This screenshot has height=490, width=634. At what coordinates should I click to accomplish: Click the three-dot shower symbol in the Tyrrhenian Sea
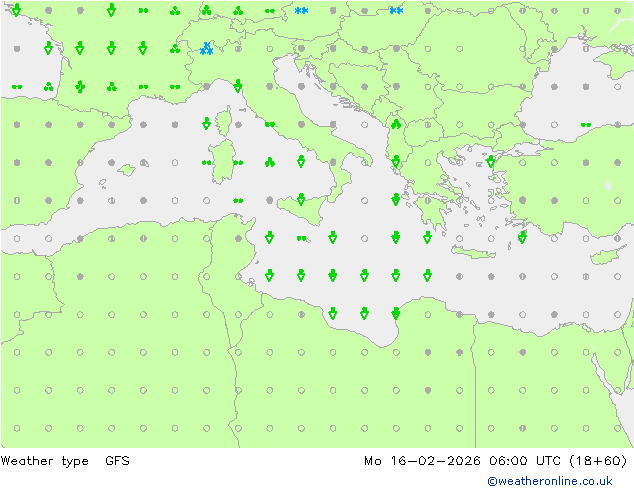(x=269, y=162)
